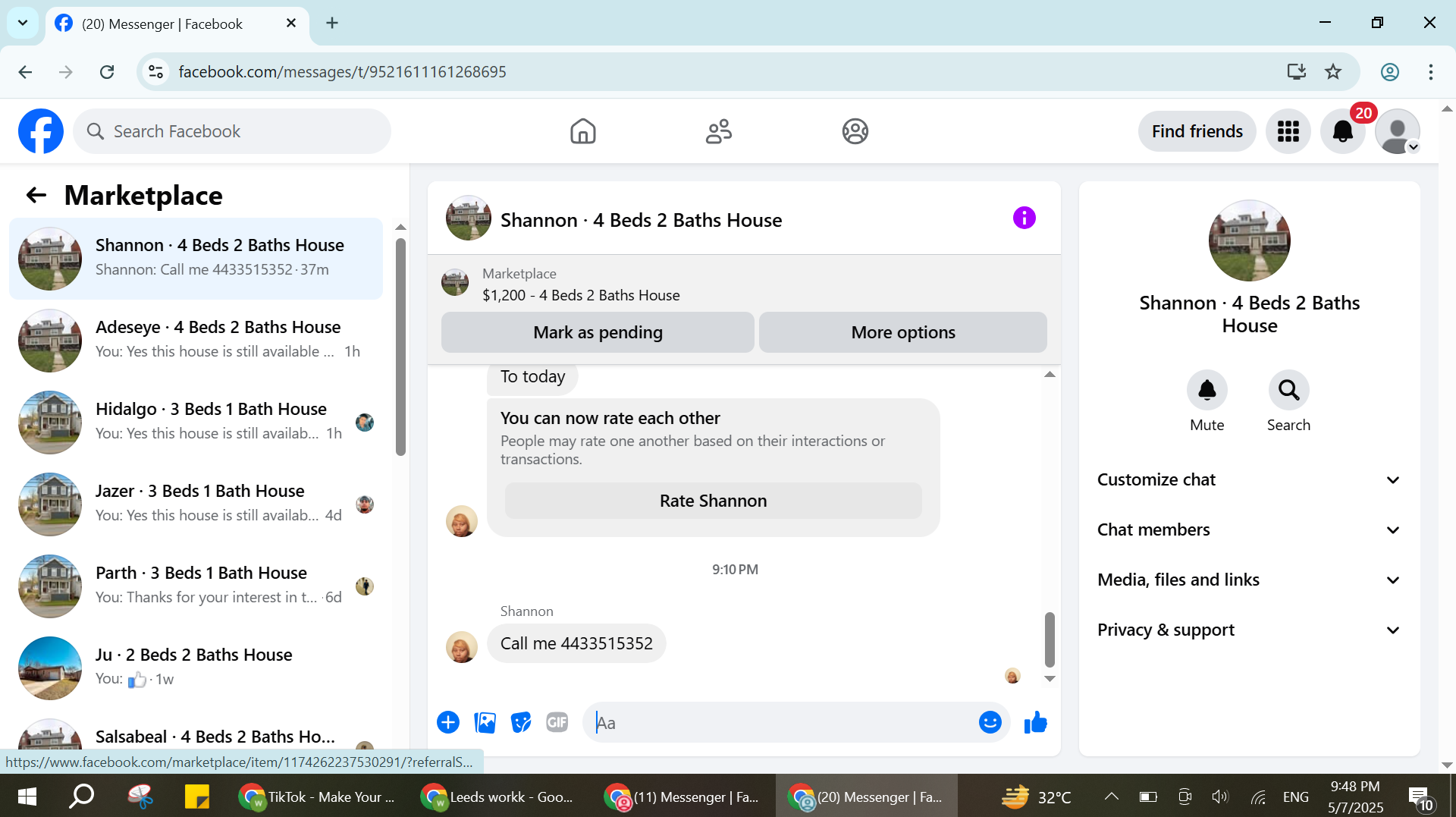Bookmark this page with star icon

click(1333, 72)
